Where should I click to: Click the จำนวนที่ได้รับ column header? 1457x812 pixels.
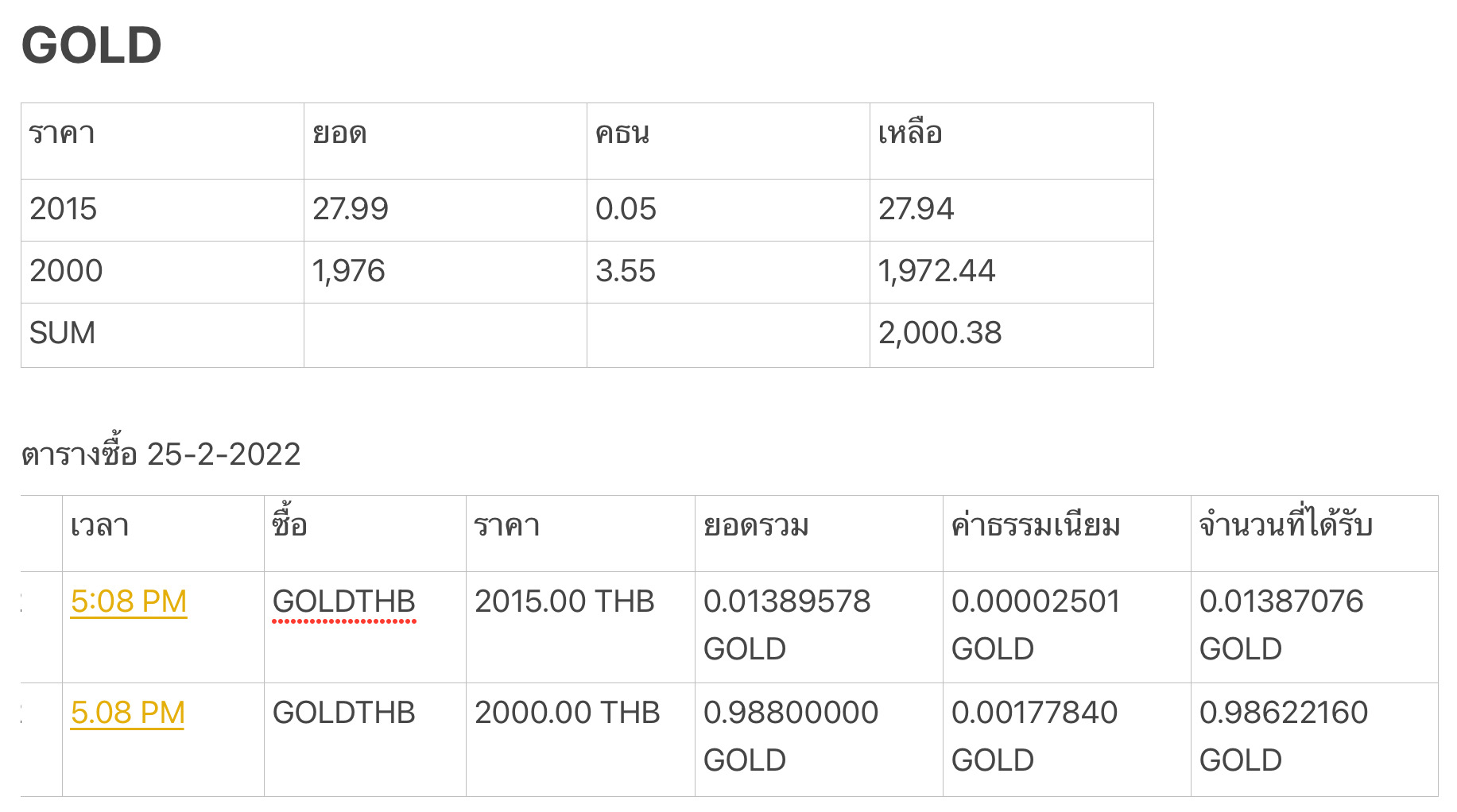point(1286,525)
